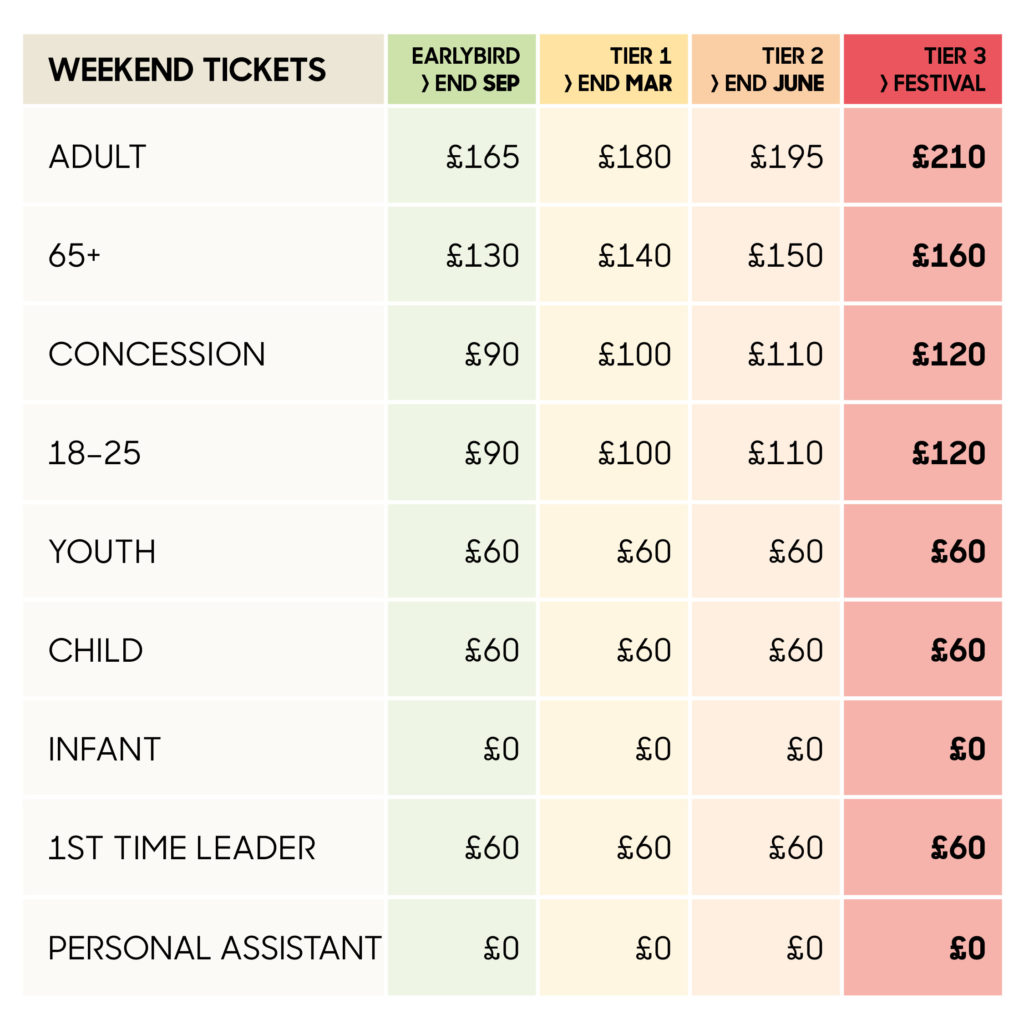Click the Adult Earlybird price £165
Image resolution: width=1024 pixels, height=1024 pixels.
tap(483, 157)
